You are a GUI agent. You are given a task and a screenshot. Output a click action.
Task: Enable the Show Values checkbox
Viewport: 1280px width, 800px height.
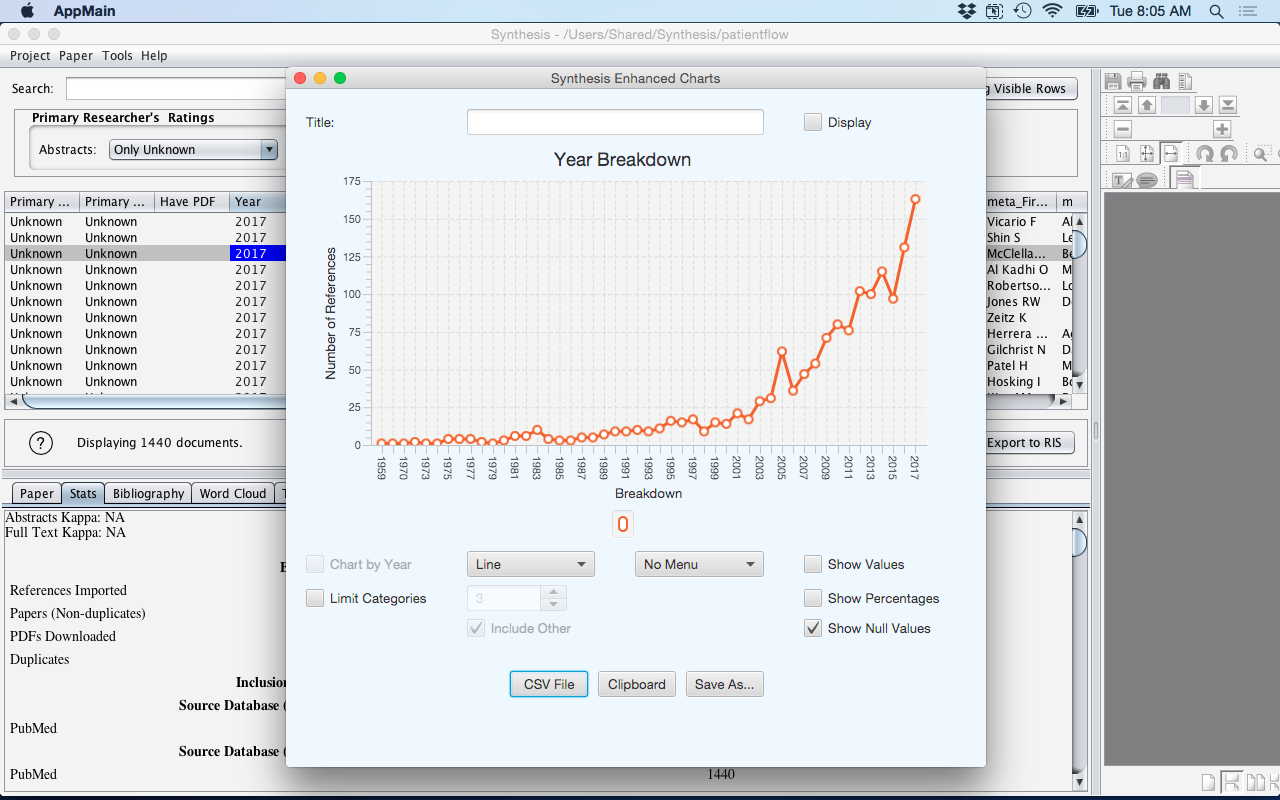point(813,564)
